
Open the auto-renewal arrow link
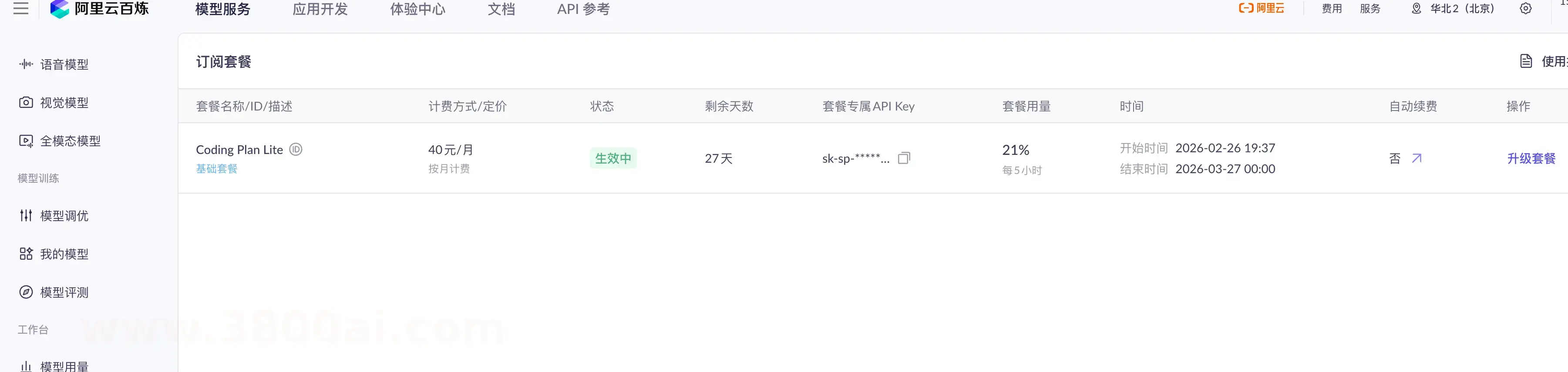(1417, 158)
